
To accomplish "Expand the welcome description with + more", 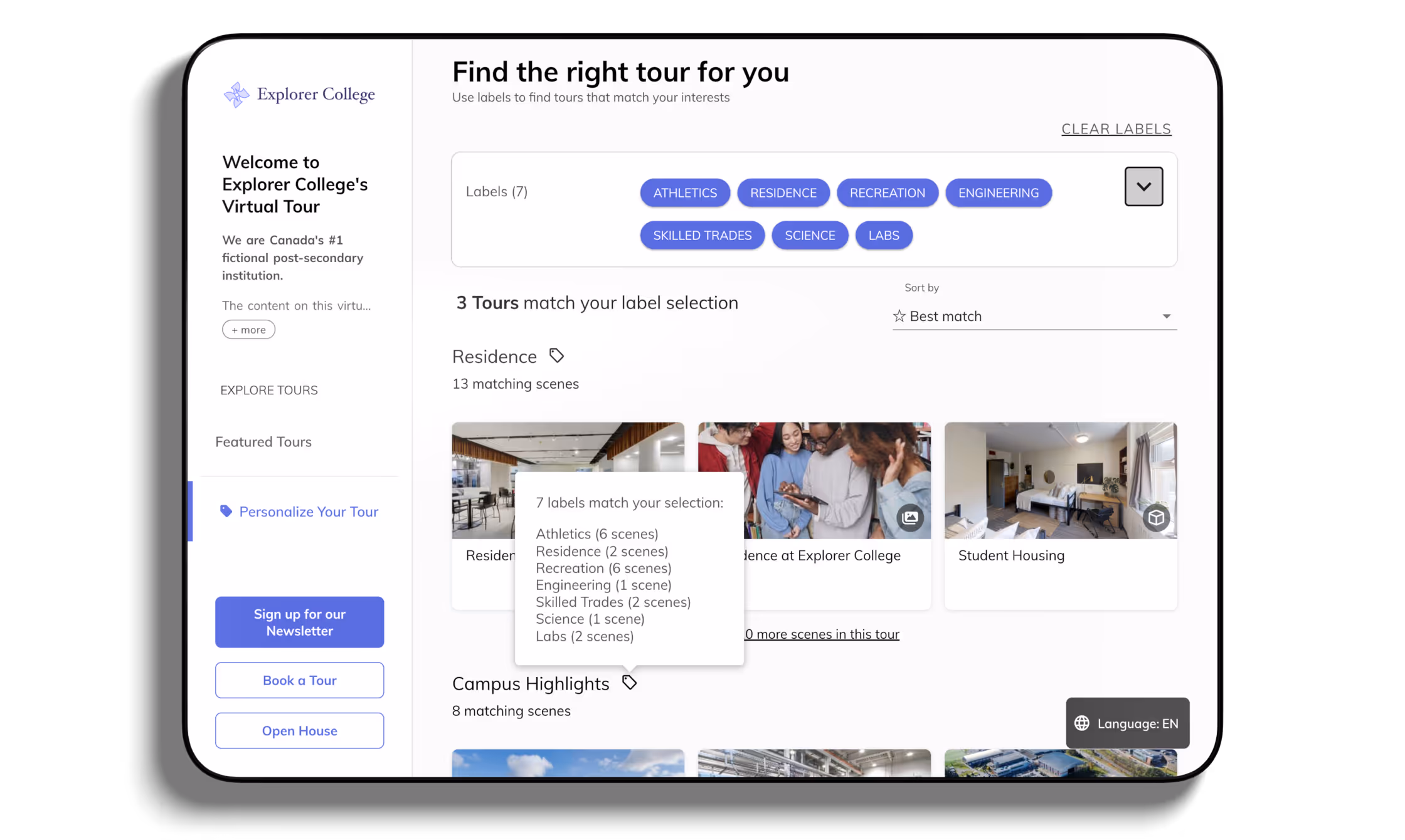I will point(248,330).
